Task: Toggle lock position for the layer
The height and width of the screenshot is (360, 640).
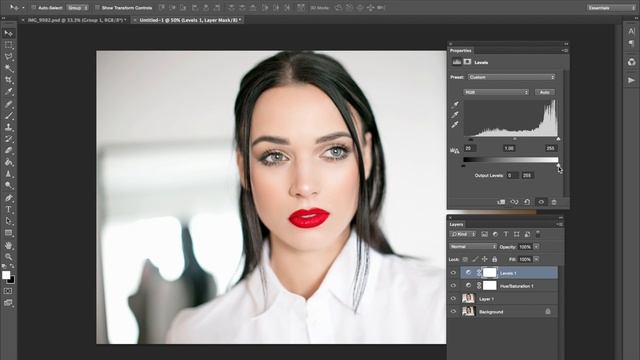Action: pyautogui.click(x=484, y=259)
